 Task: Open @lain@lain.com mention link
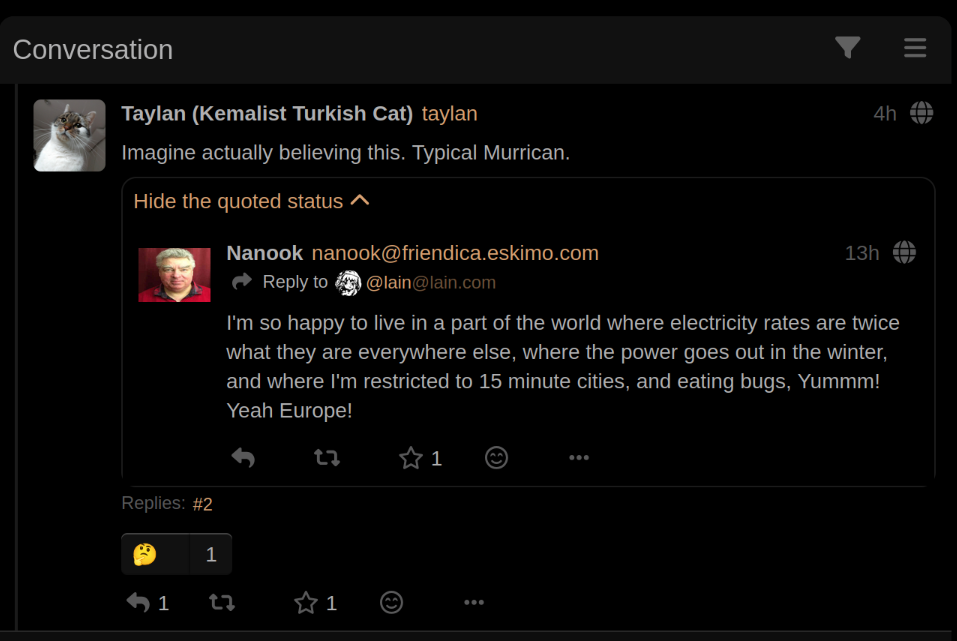(431, 283)
